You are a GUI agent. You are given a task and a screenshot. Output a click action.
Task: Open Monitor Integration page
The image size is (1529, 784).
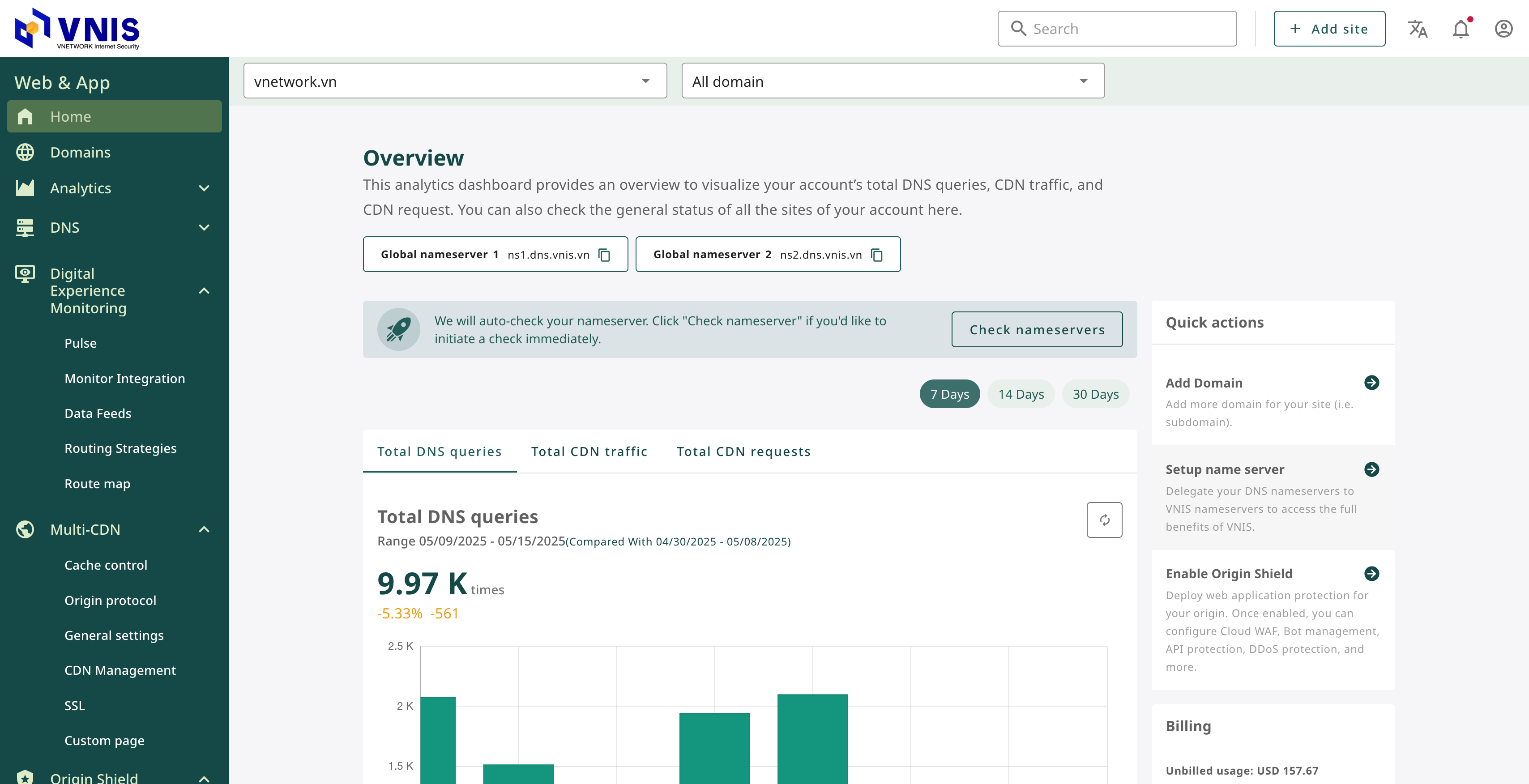(124, 379)
